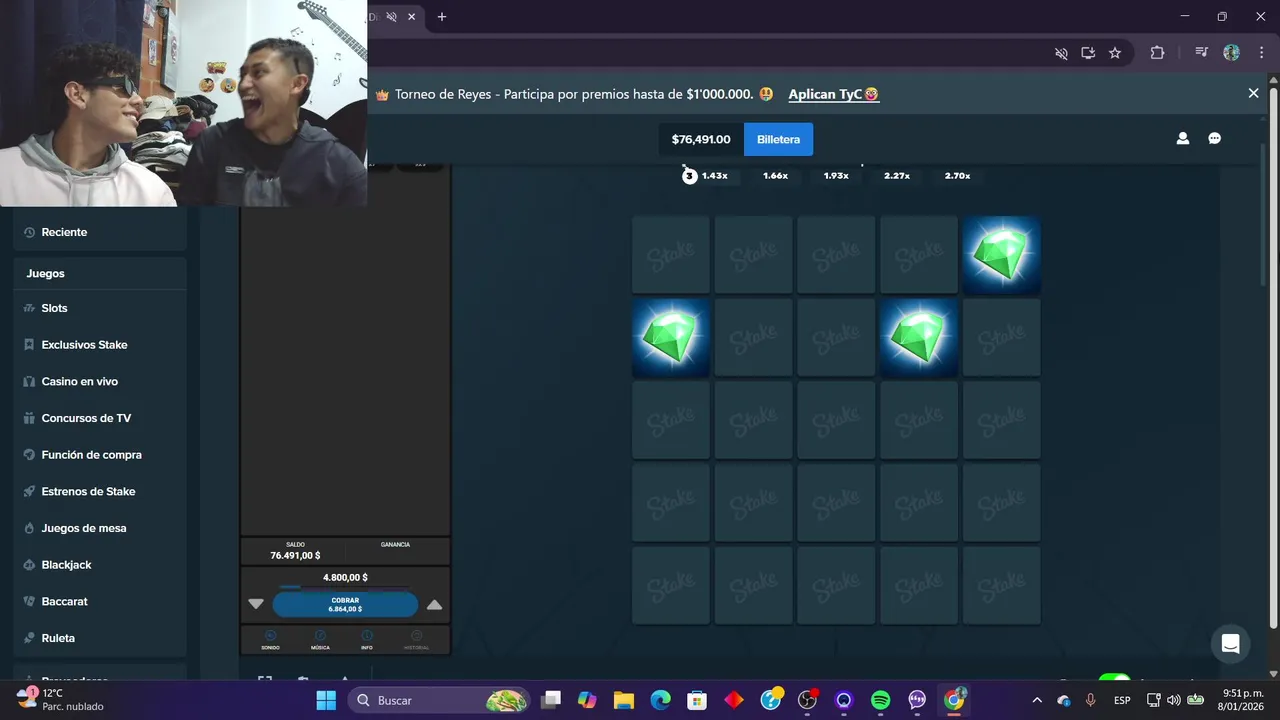Open Microsoft Store from the taskbar
1280x720 pixels.
(697, 700)
